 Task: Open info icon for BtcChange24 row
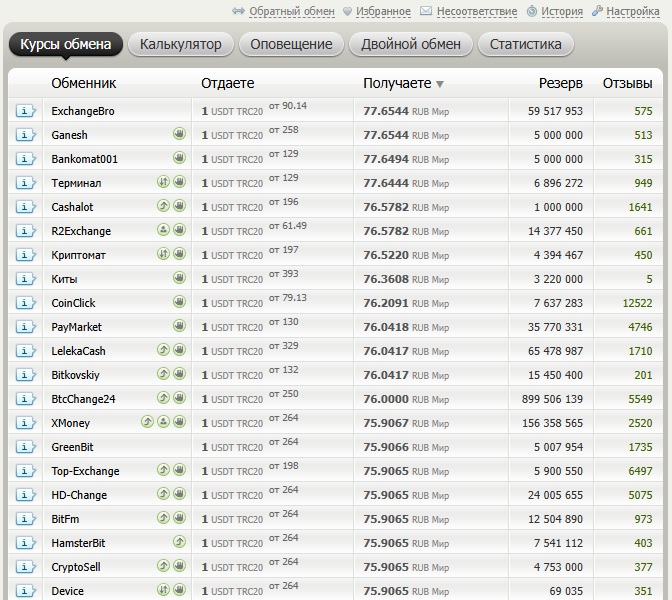point(25,399)
